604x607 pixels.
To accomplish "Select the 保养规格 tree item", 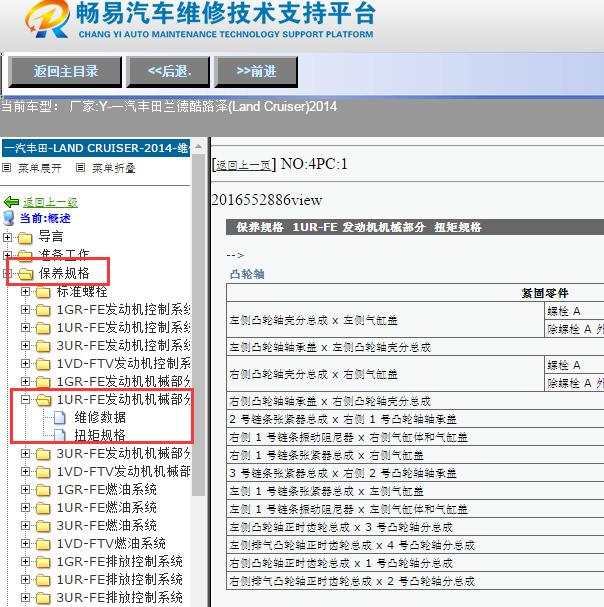I will (x=64, y=273).
